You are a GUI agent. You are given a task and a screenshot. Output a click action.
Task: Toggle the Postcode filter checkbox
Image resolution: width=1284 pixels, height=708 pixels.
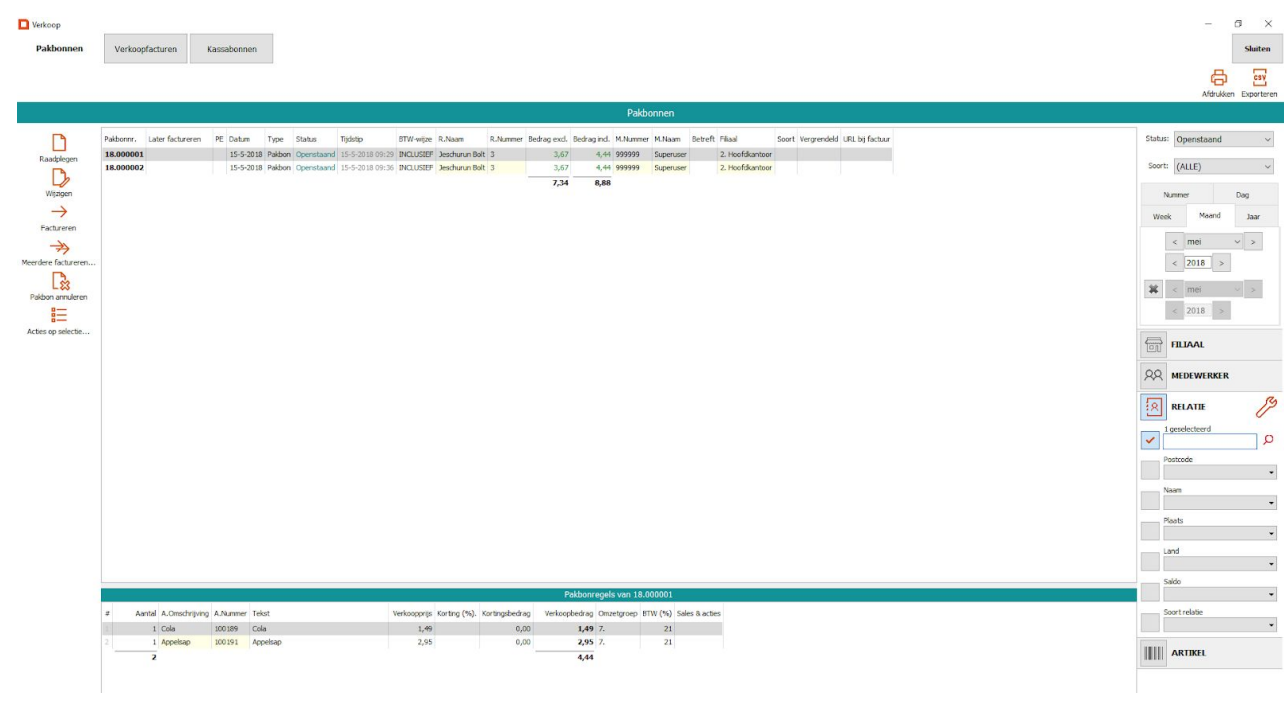(1150, 471)
